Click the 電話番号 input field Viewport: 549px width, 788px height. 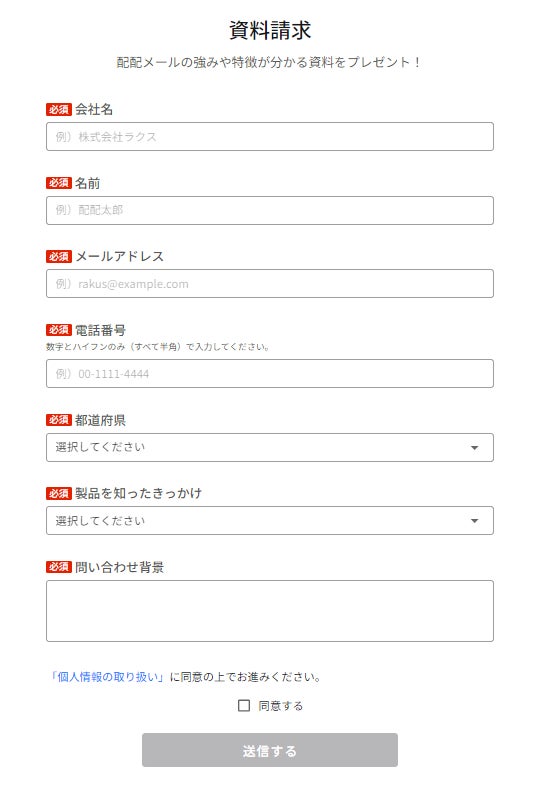pos(269,373)
